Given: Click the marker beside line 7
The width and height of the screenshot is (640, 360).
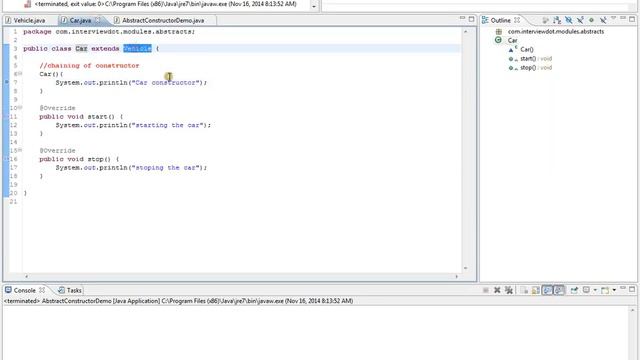Looking at the screenshot, I should tap(6, 82).
